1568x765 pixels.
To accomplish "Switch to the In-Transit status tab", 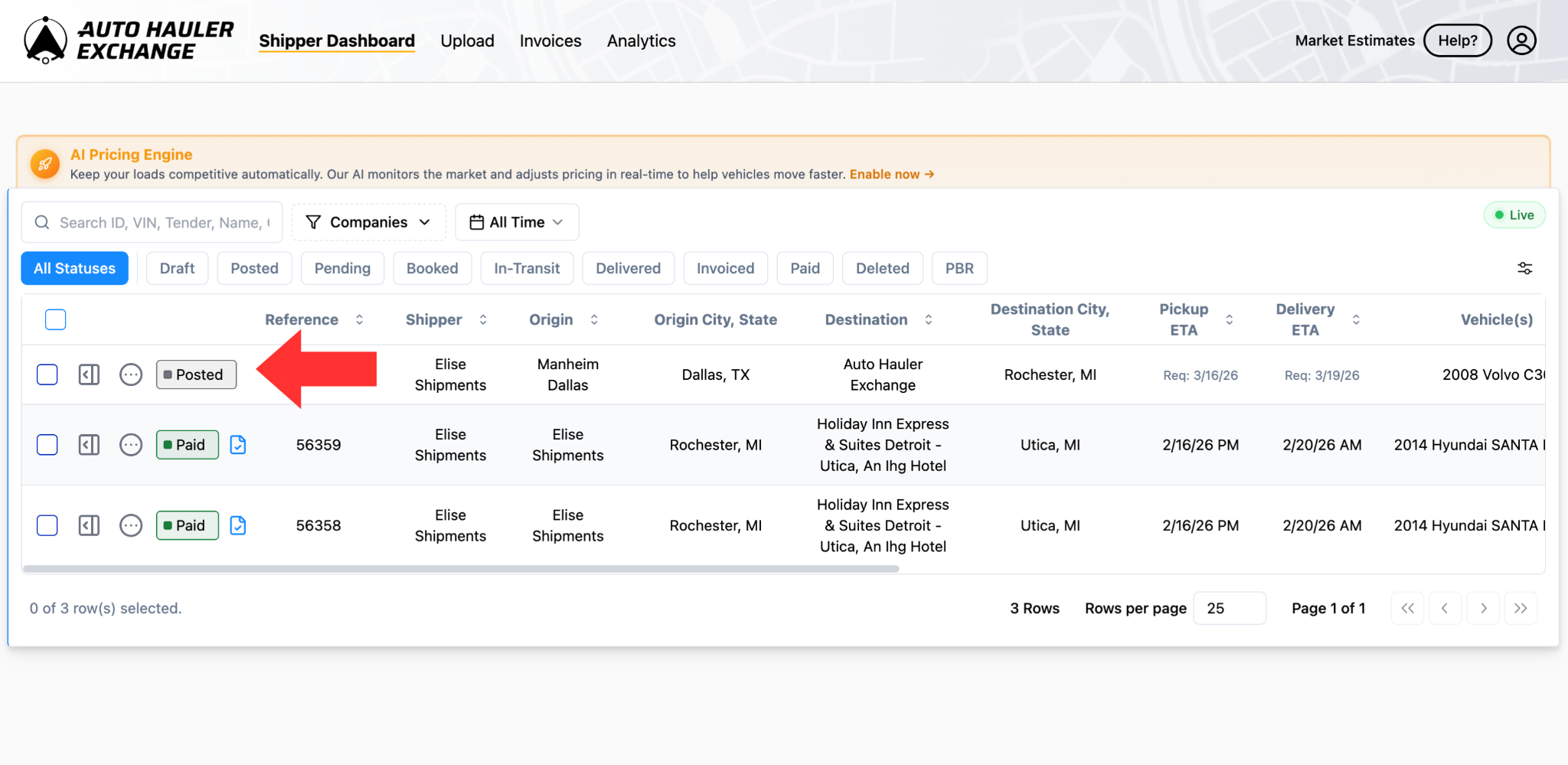I will (x=527, y=268).
